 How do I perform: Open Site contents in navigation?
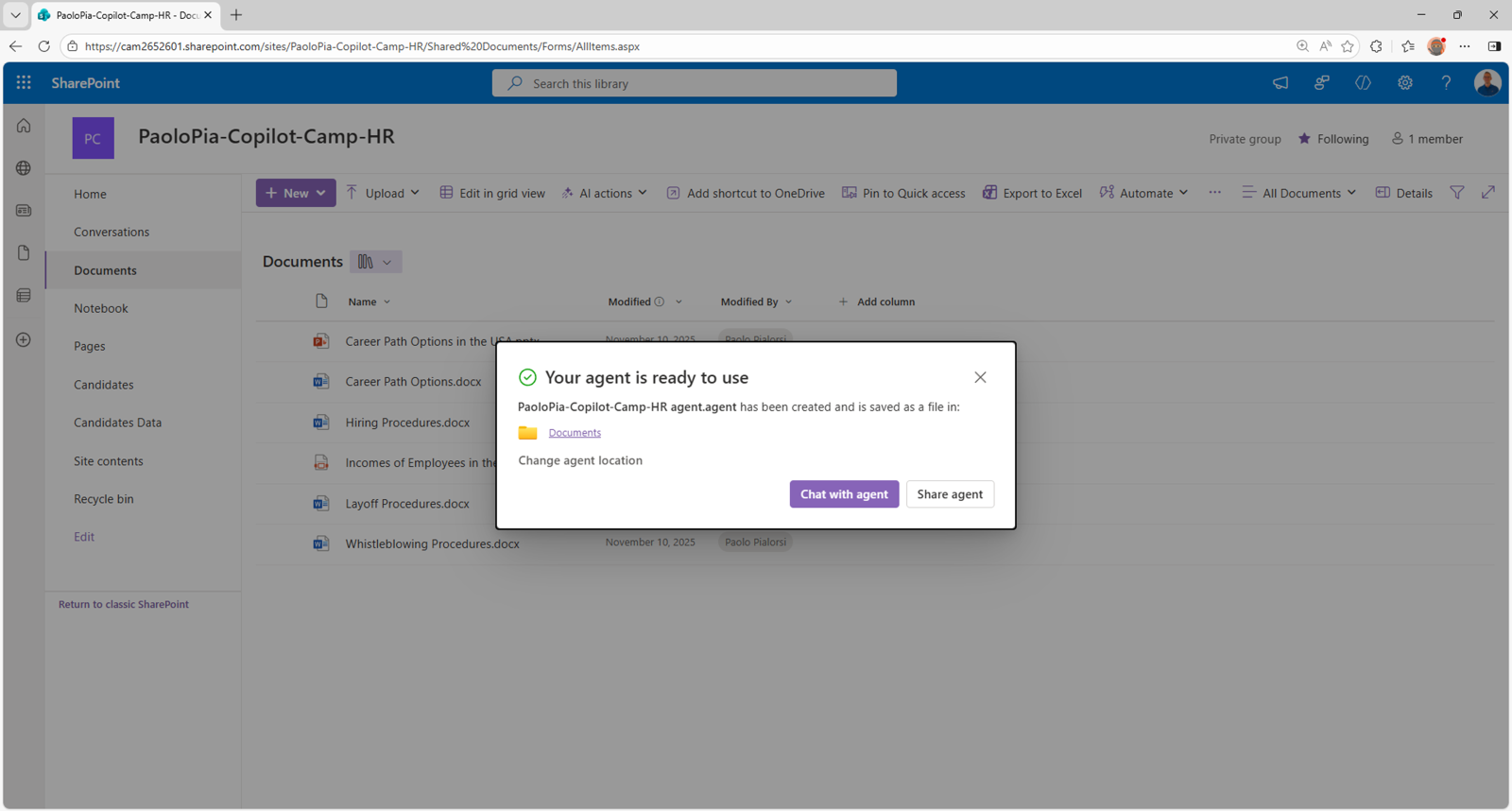tap(109, 461)
